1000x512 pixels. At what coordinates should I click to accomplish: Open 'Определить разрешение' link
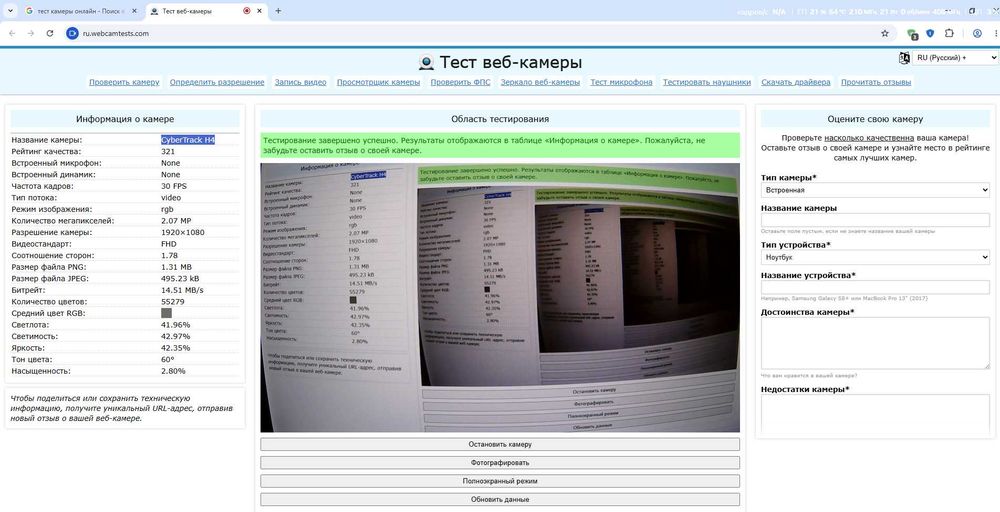217,82
